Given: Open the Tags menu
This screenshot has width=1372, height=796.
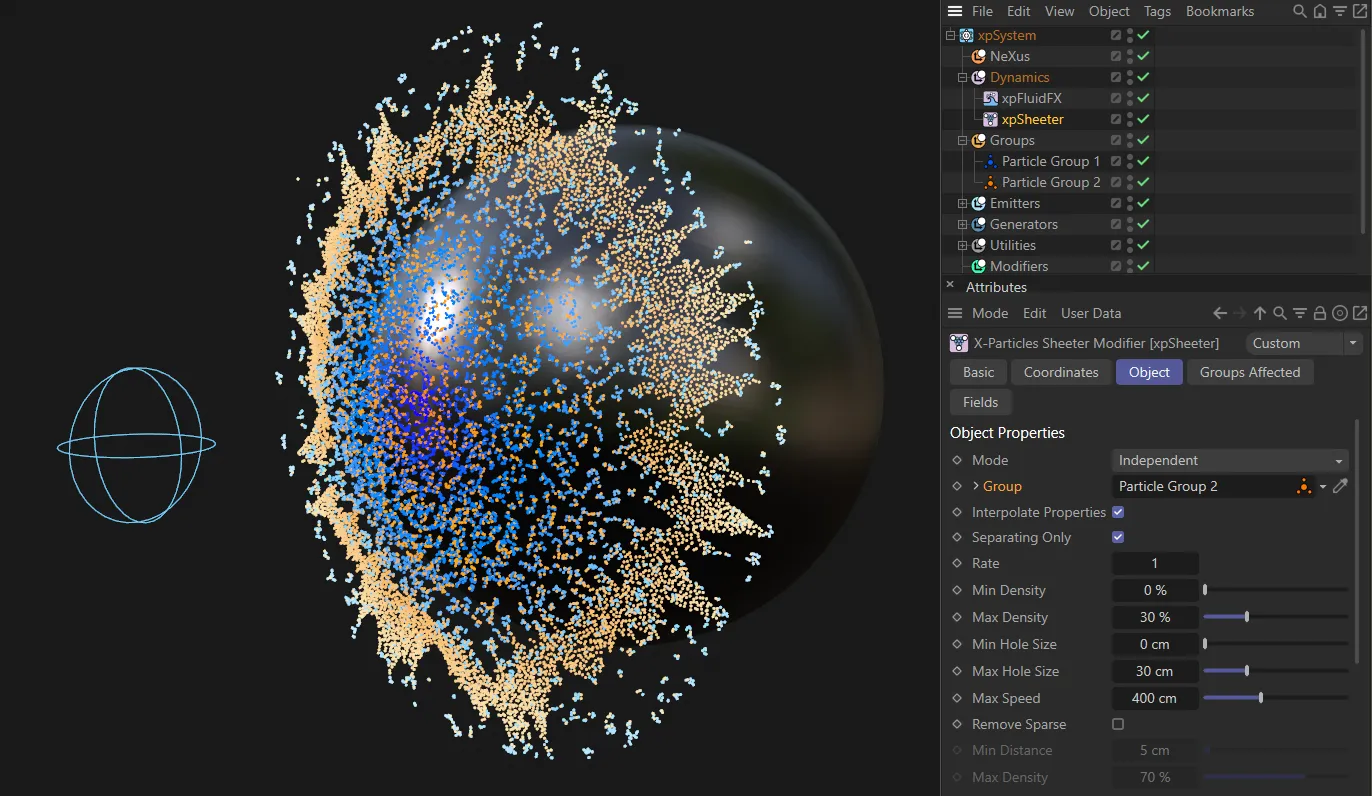Looking at the screenshot, I should (1157, 11).
